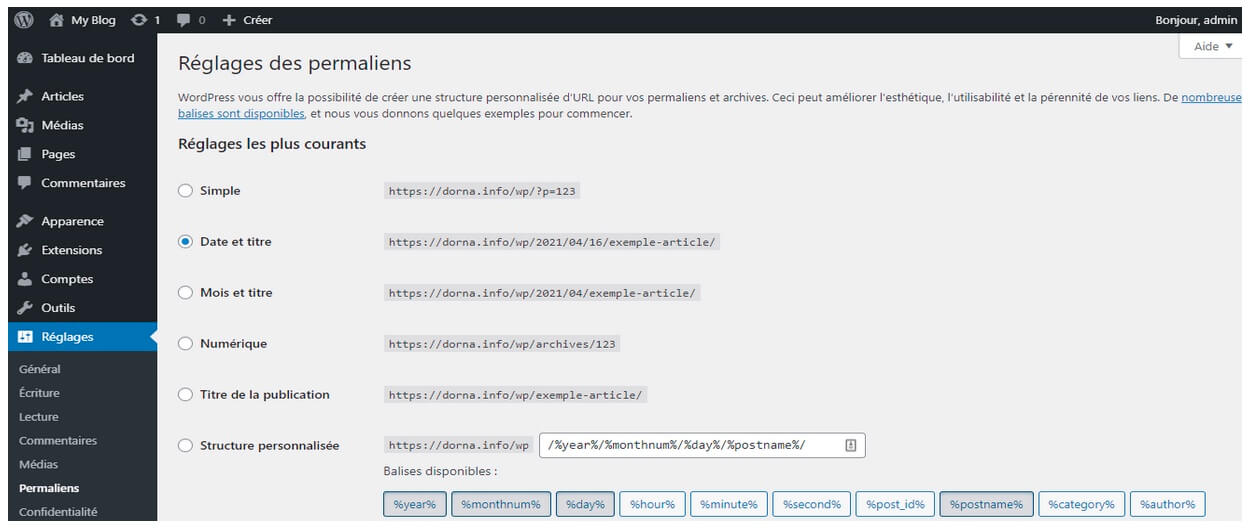The width and height of the screenshot is (1252, 532).
Task: Go to the Écriture settings page
Action: tap(39, 393)
